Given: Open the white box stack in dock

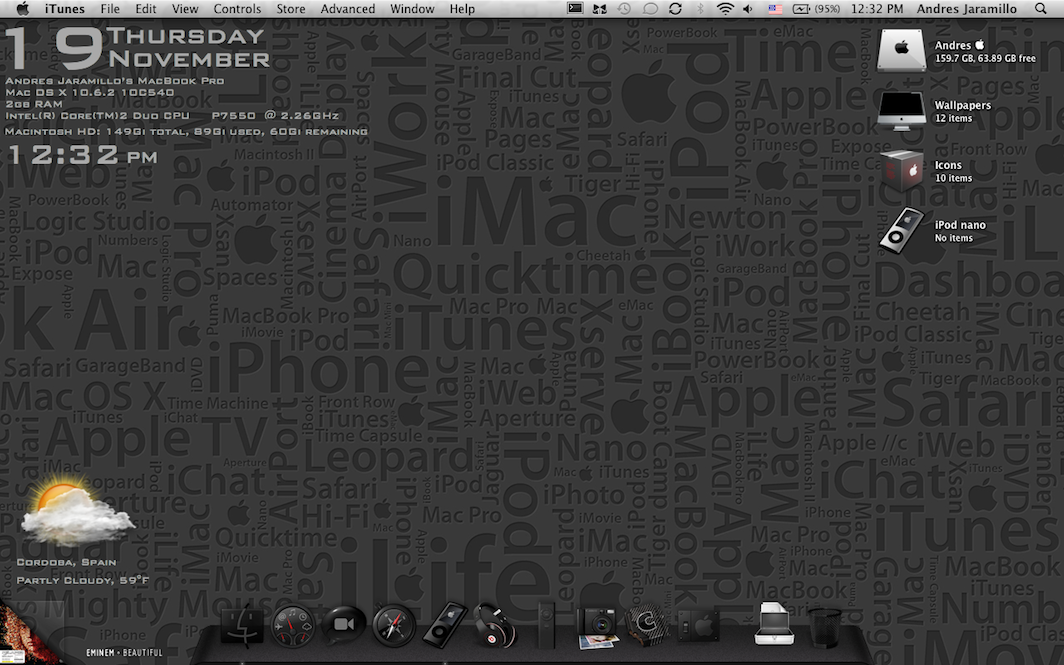Looking at the screenshot, I should 774,623.
